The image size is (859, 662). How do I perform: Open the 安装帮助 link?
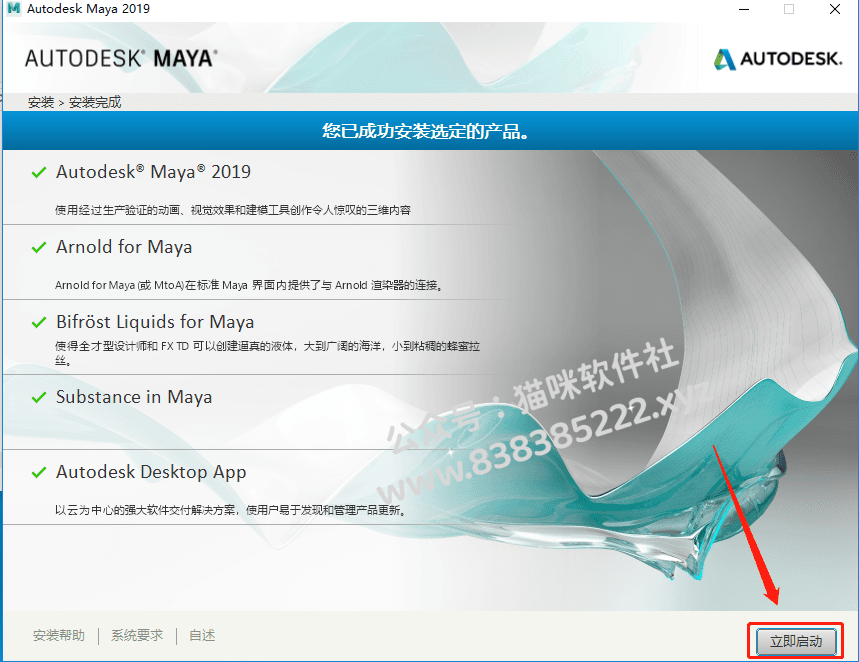[x=59, y=635]
